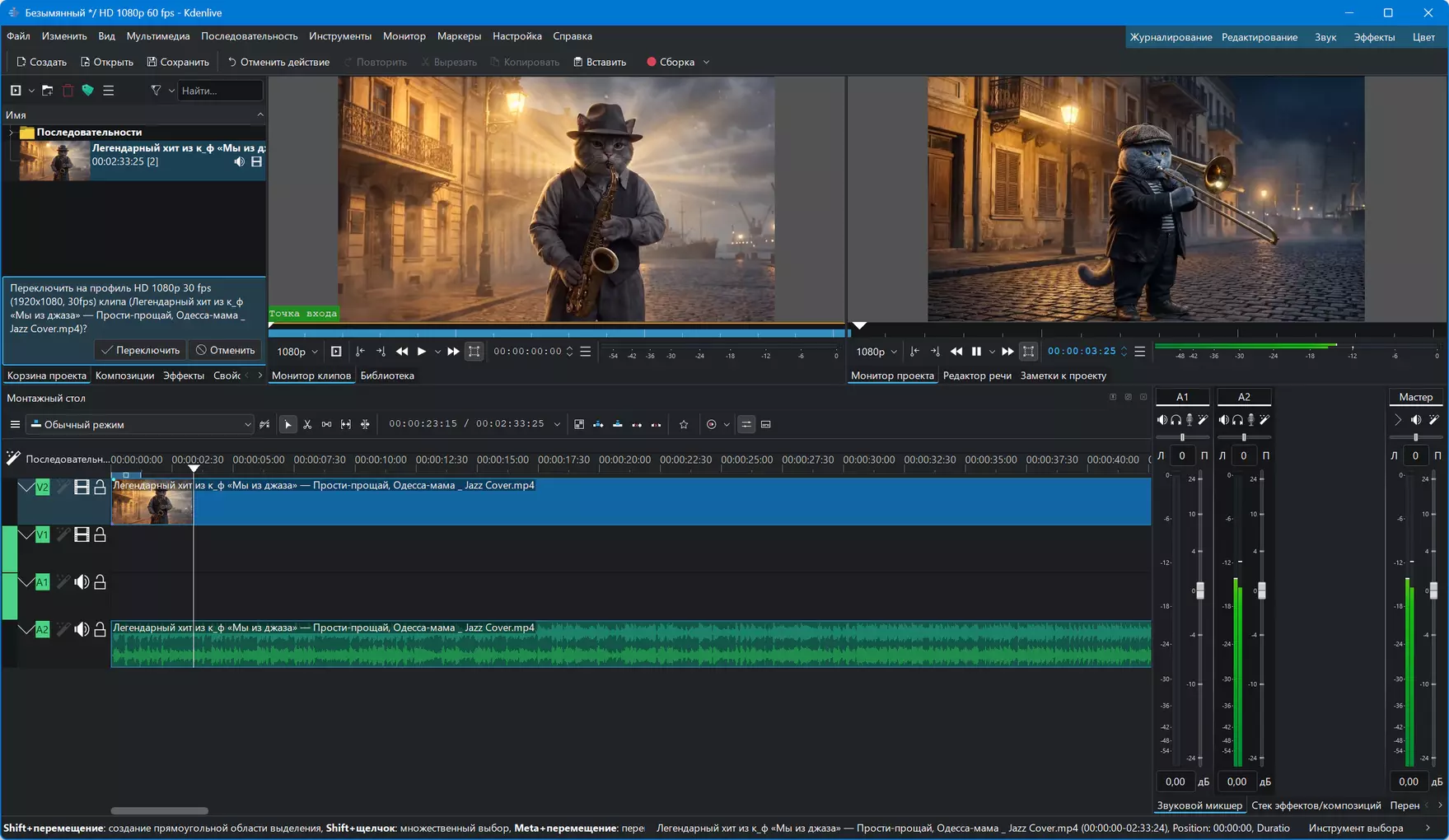Open A1 channel effects in the mixer

[x=1203, y=420]
